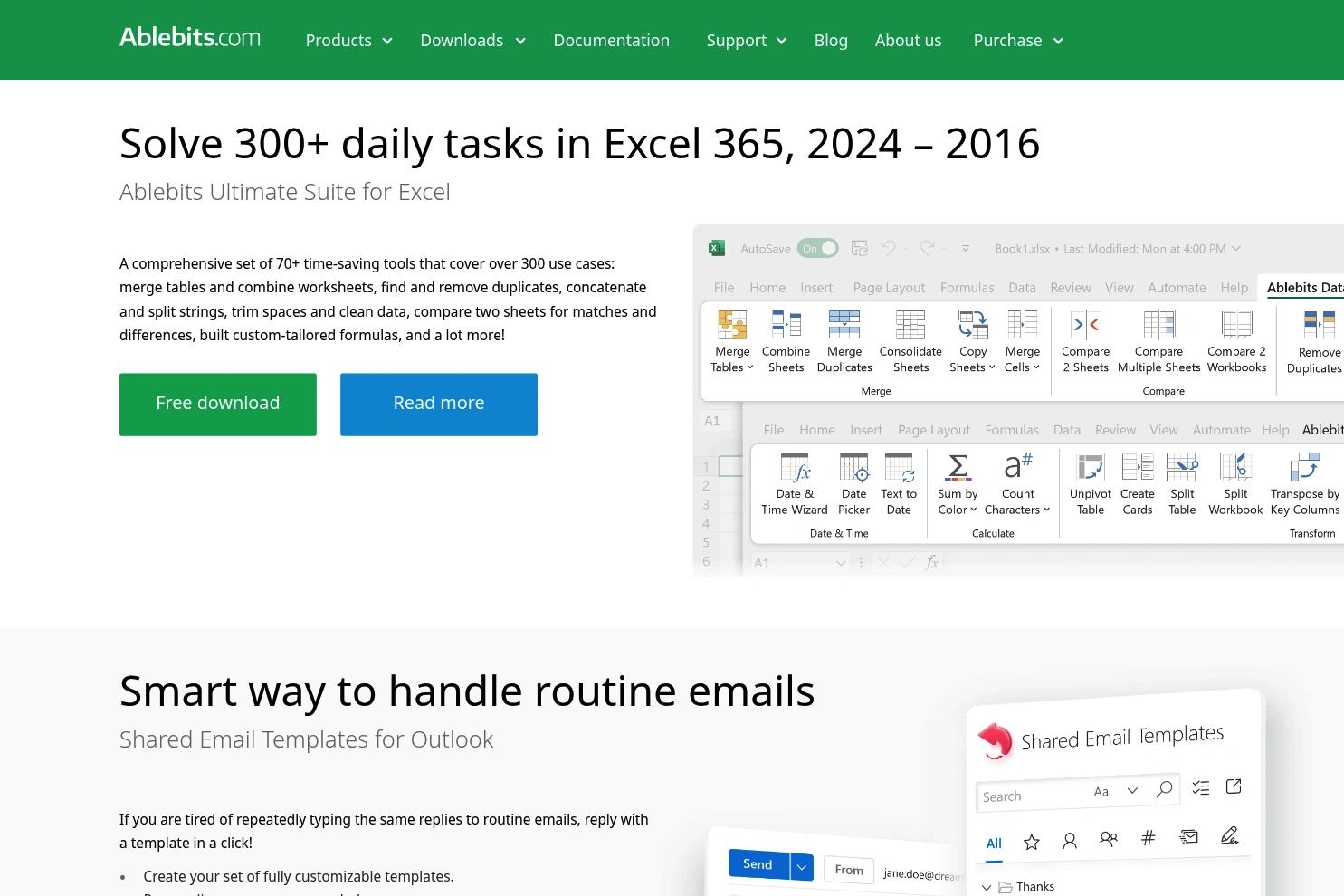
Task: Go to the Blog page
Action: (x=830, y=41)
